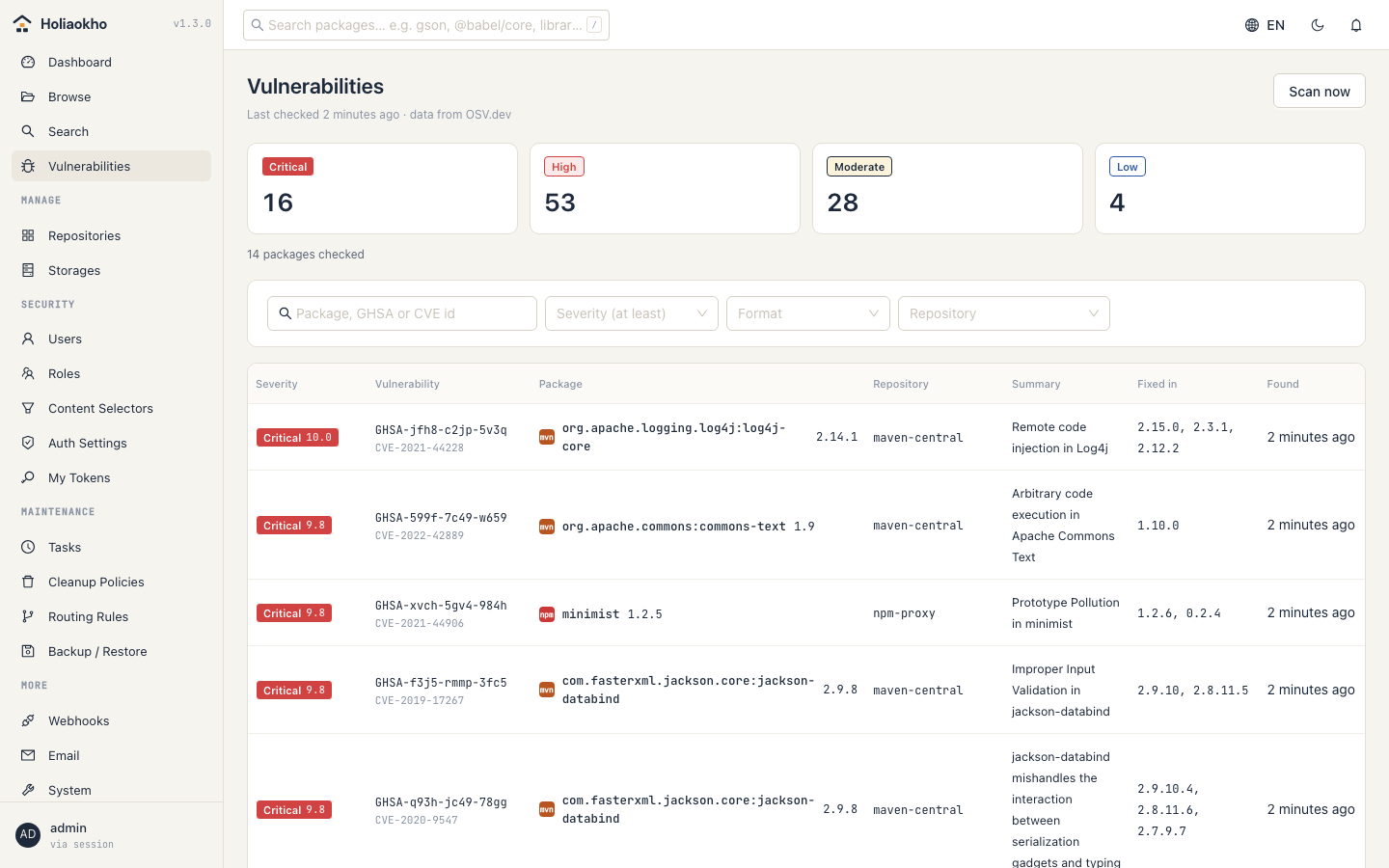Viewport: 1389px width, 868px height.
Task: Click the Tasks clock icon
Action: (28, 547)
